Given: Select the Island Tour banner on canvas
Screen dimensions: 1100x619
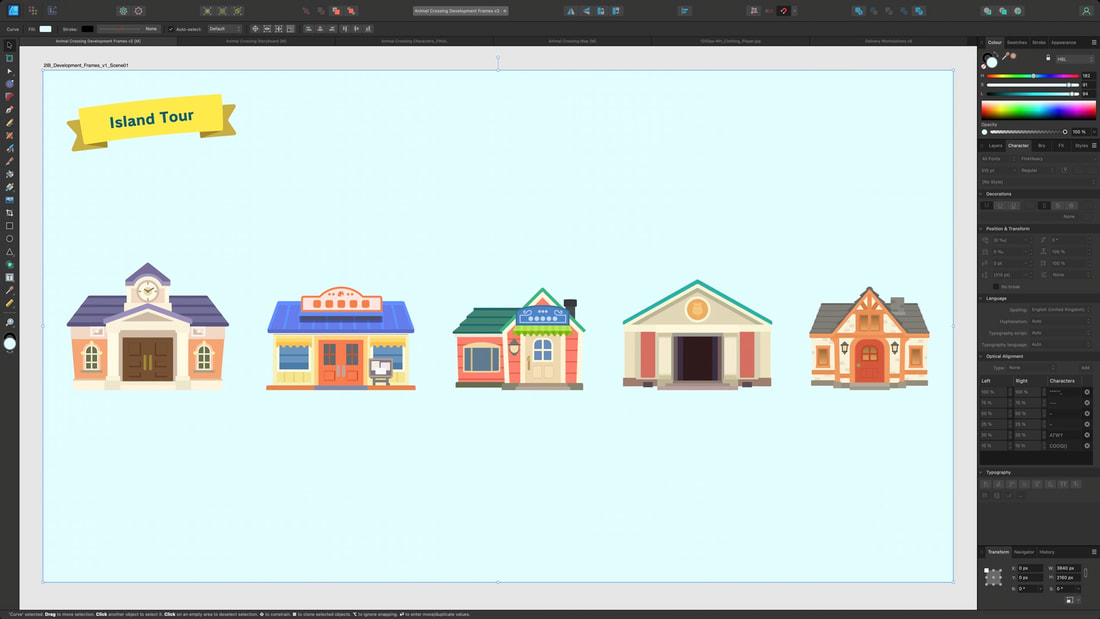Looking at the screenshot, I should pos(152,121).
